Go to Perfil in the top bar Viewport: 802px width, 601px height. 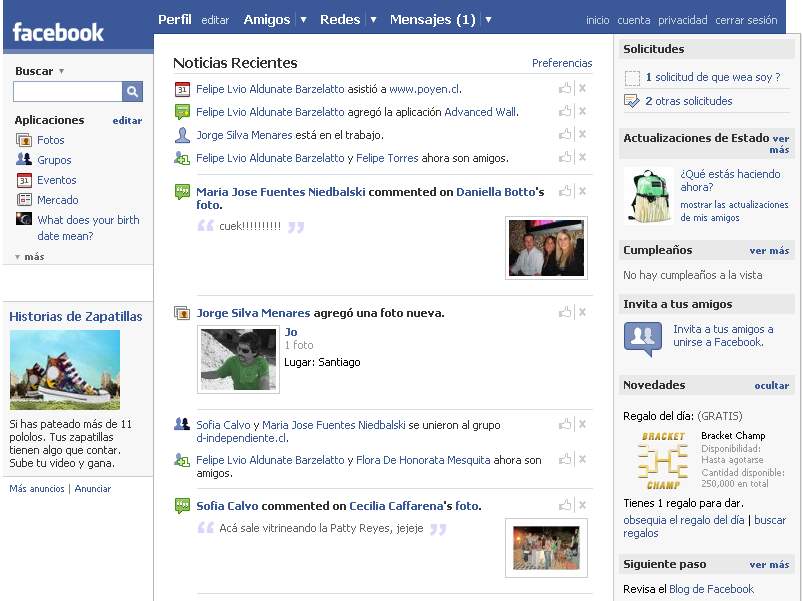click(x=174, y=19)
